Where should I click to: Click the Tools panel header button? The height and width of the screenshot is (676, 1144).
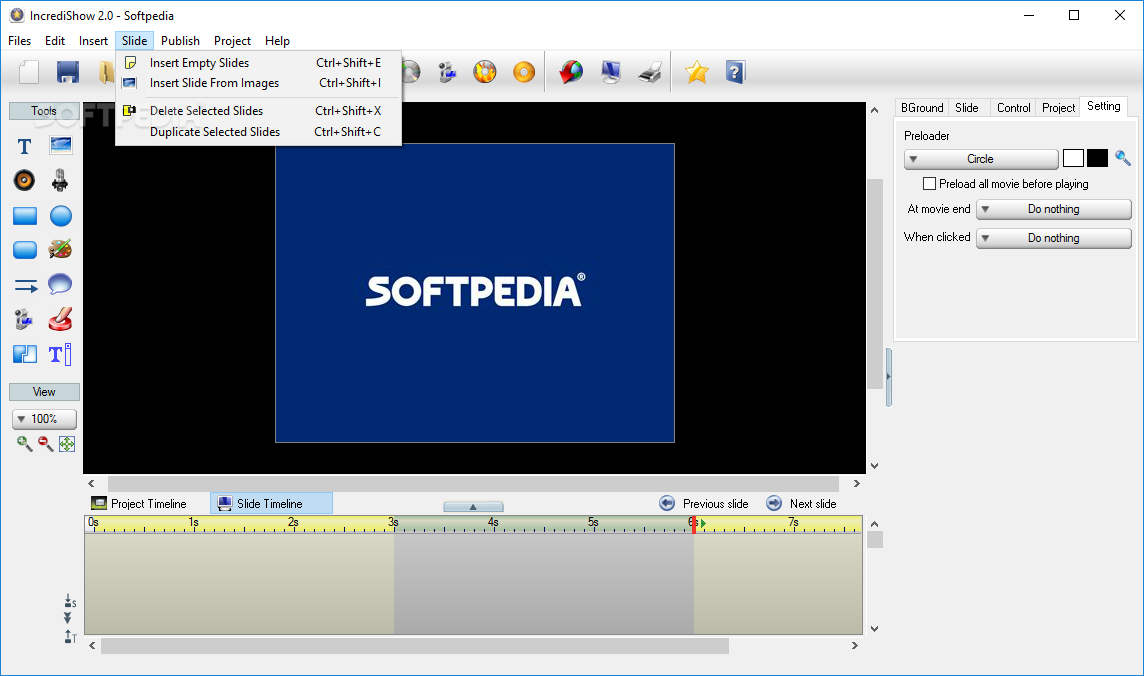click(44, 111)
